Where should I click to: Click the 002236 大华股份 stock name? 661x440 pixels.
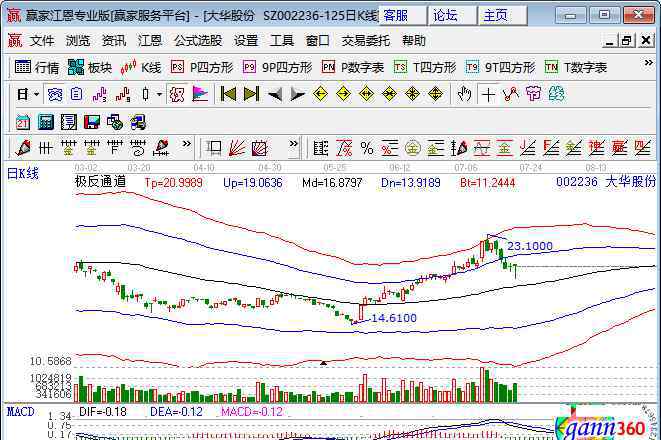(606, 182)
